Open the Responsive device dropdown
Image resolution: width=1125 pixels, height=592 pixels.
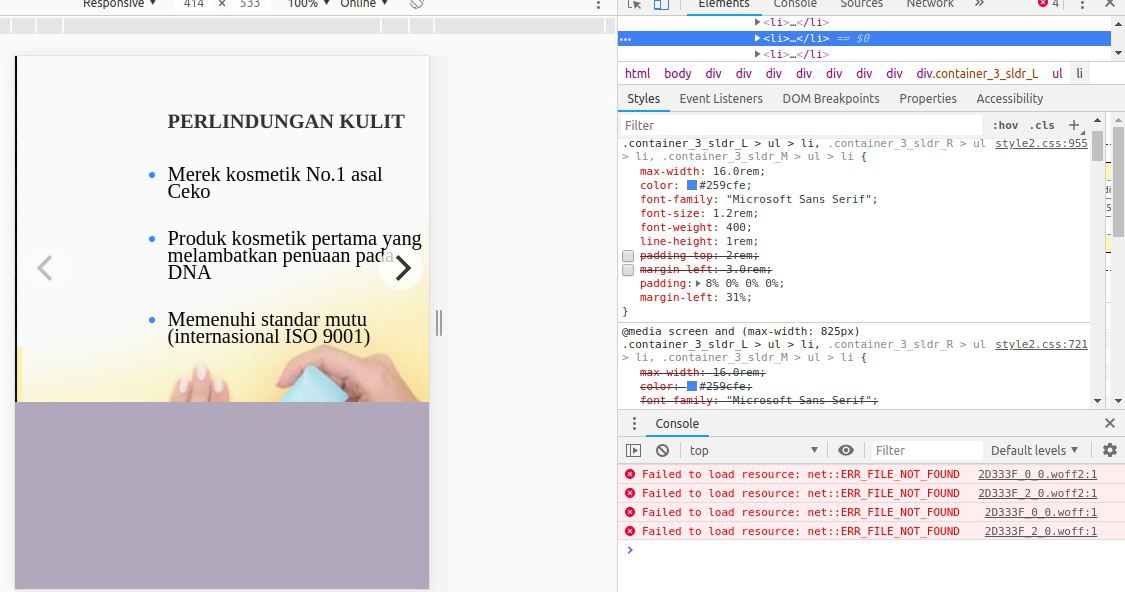[x=119, y=4]
